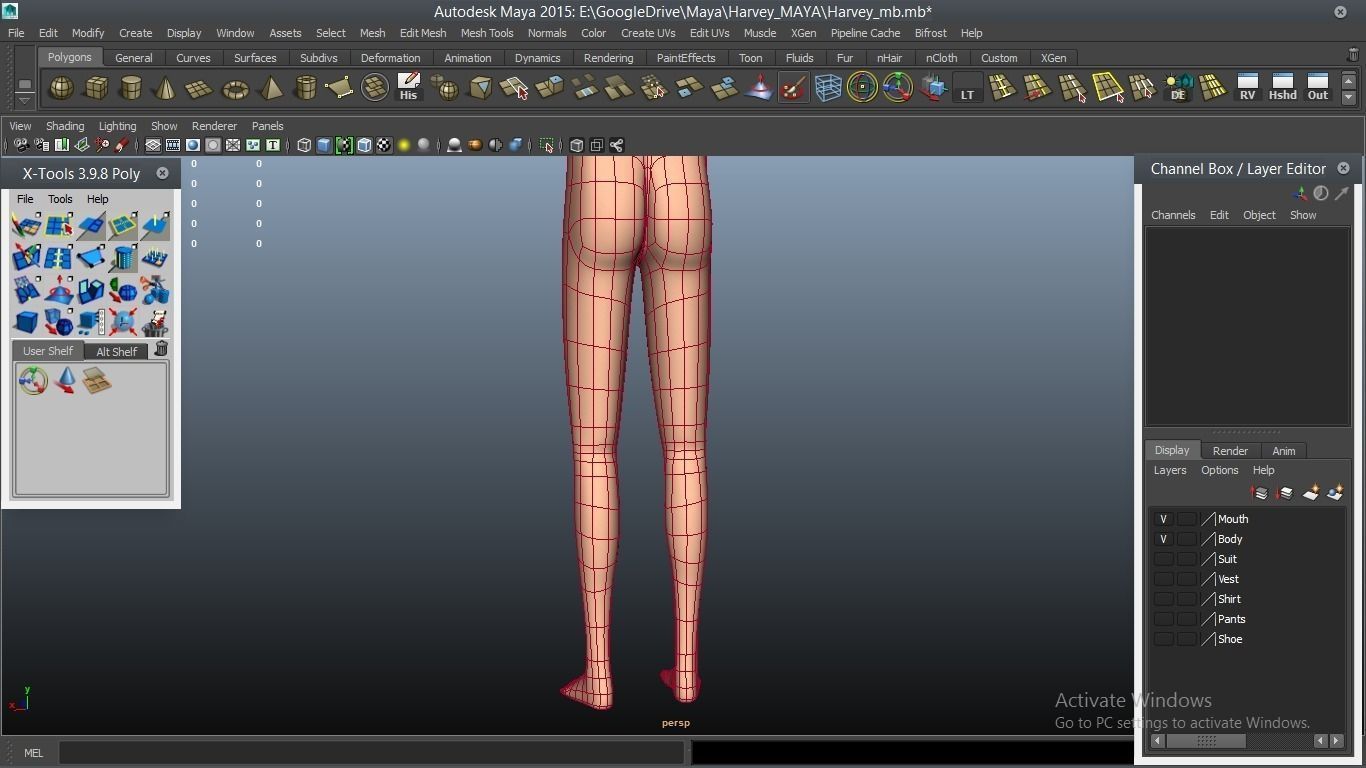Click the trash icon in X-Tools shelf
Viewport: 1366px width, 768px height.
click(161, 349)
